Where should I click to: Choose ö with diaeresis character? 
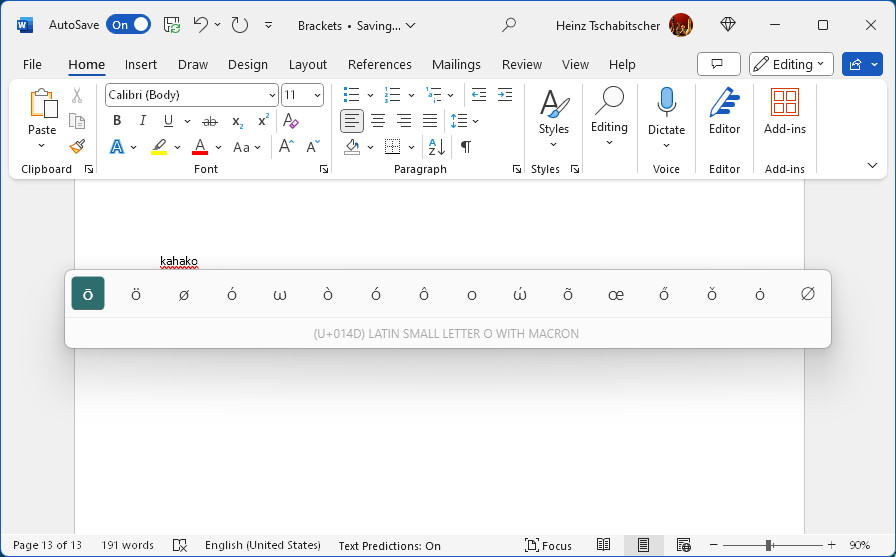pos(136,294)
